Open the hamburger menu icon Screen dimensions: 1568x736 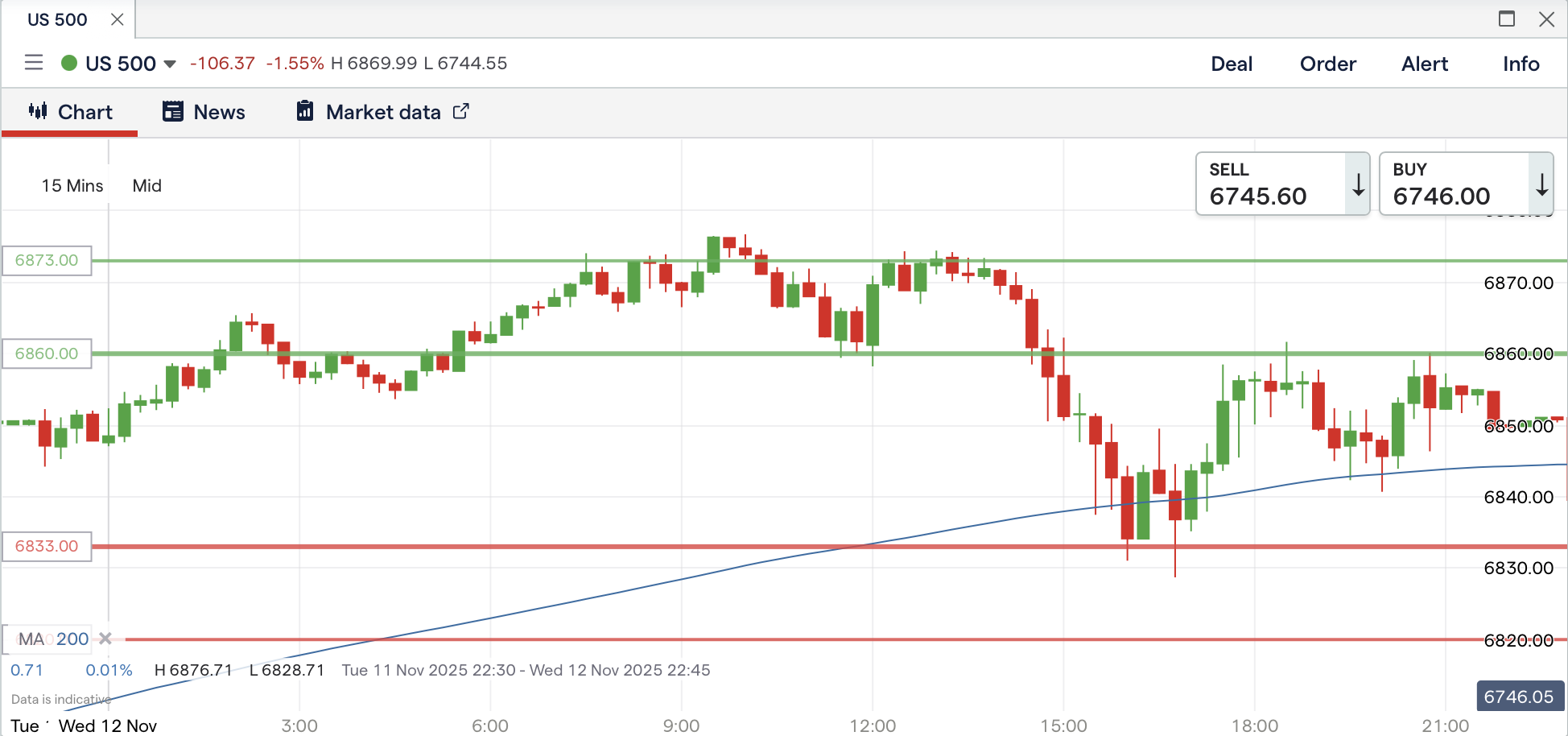[34, 63]
